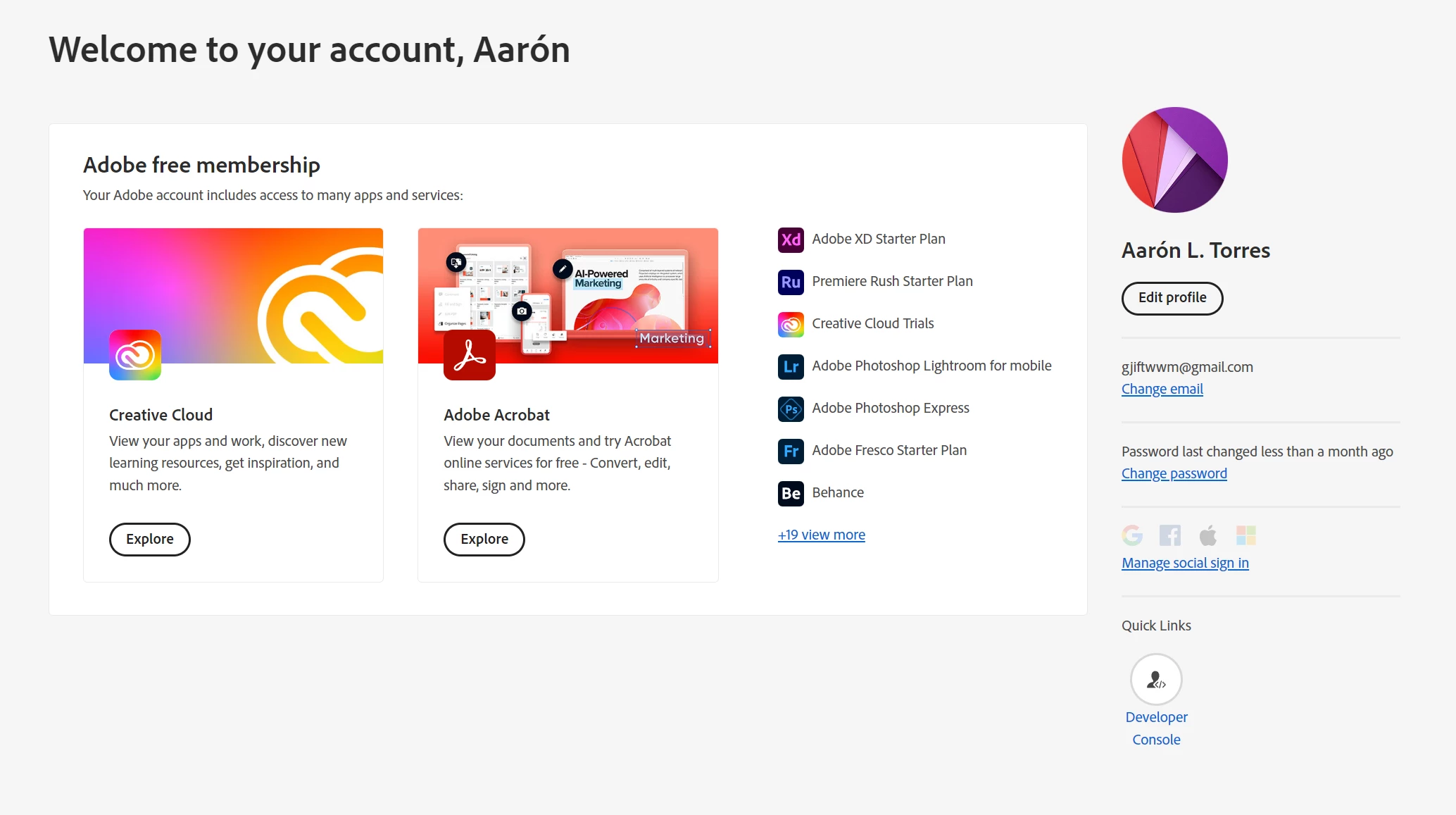Click the Adobe Fresco Fr icon
Screen dimensions: 1456x815
(x=791, y=451)
